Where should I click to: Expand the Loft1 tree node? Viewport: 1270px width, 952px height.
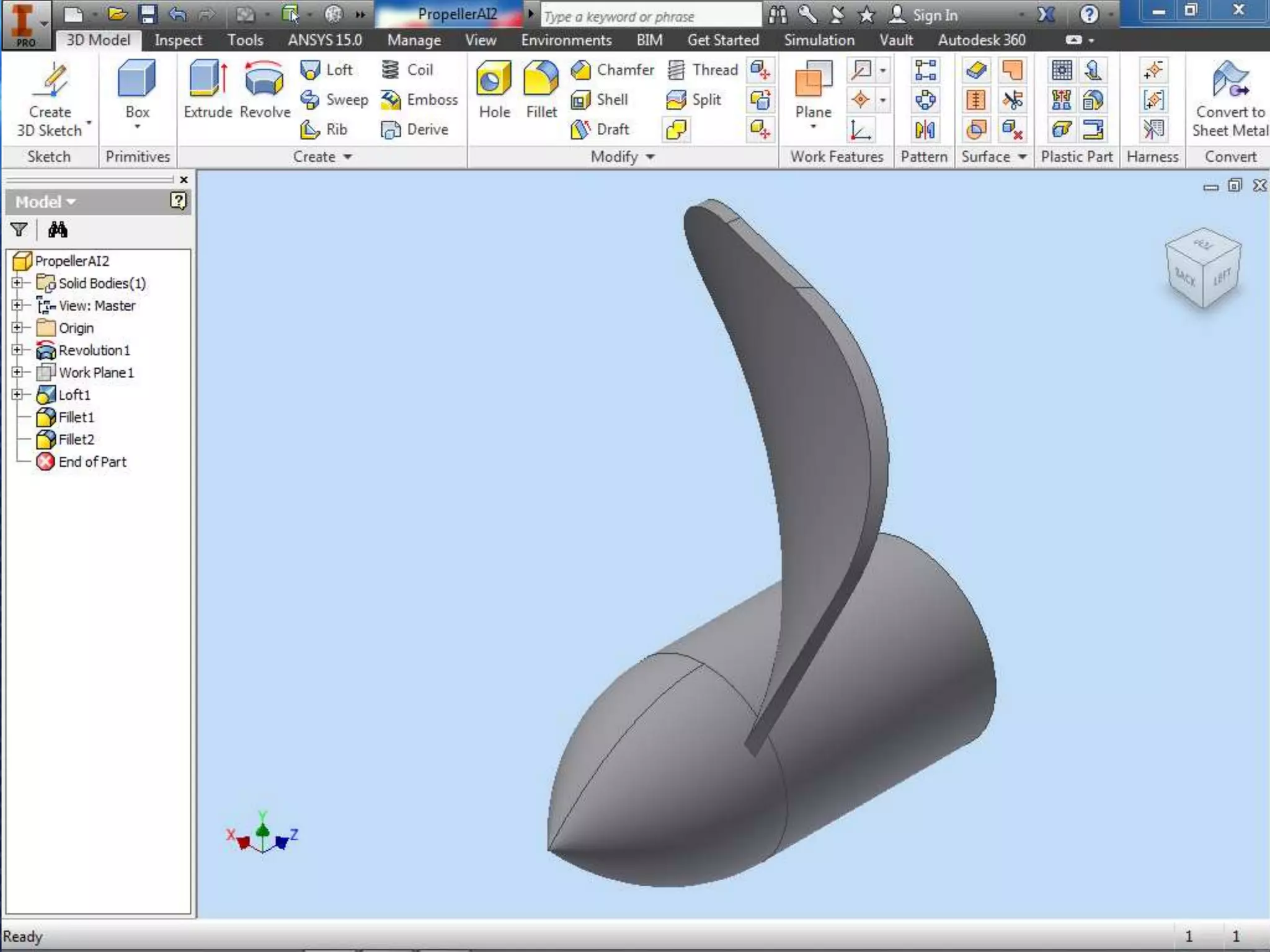coord(17,394)
